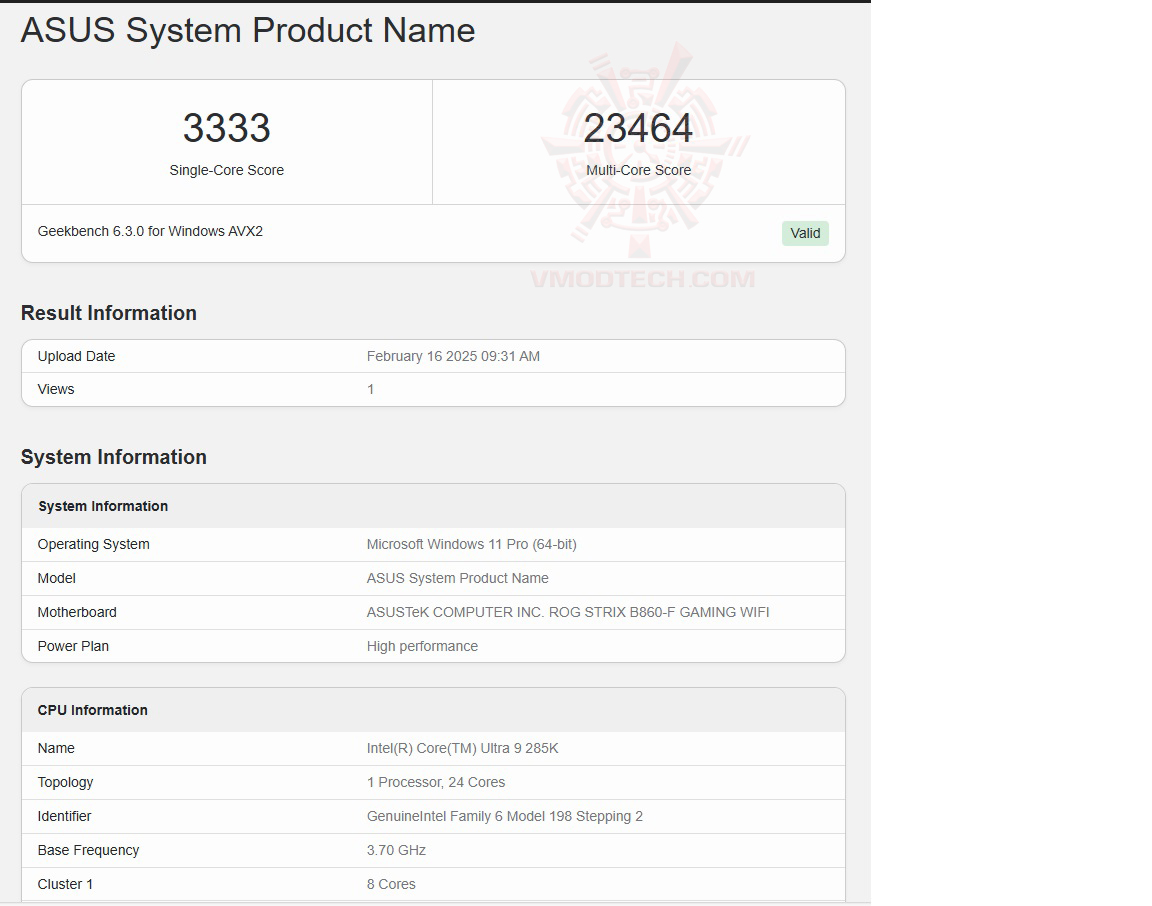
Task: Click the Single-Core Score value 3333
Action: tap(227, 128)
